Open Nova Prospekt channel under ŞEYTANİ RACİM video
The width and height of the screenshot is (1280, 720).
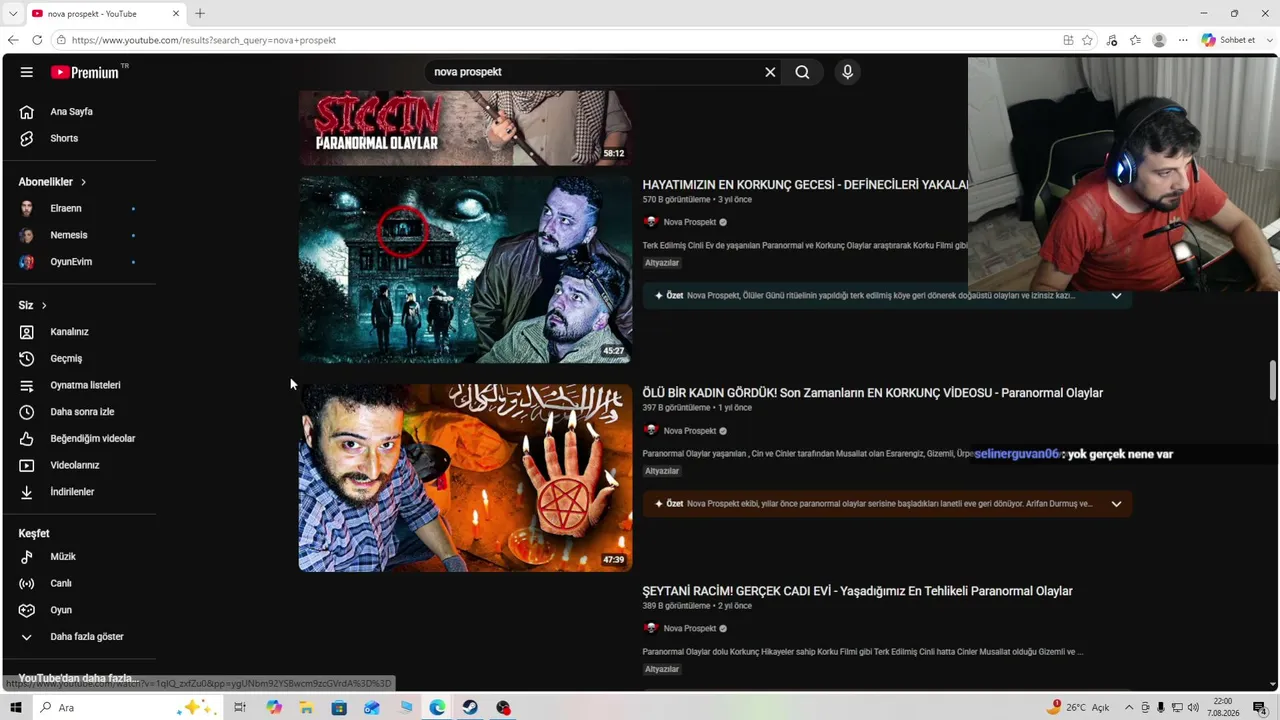click(x=690, y=629)
